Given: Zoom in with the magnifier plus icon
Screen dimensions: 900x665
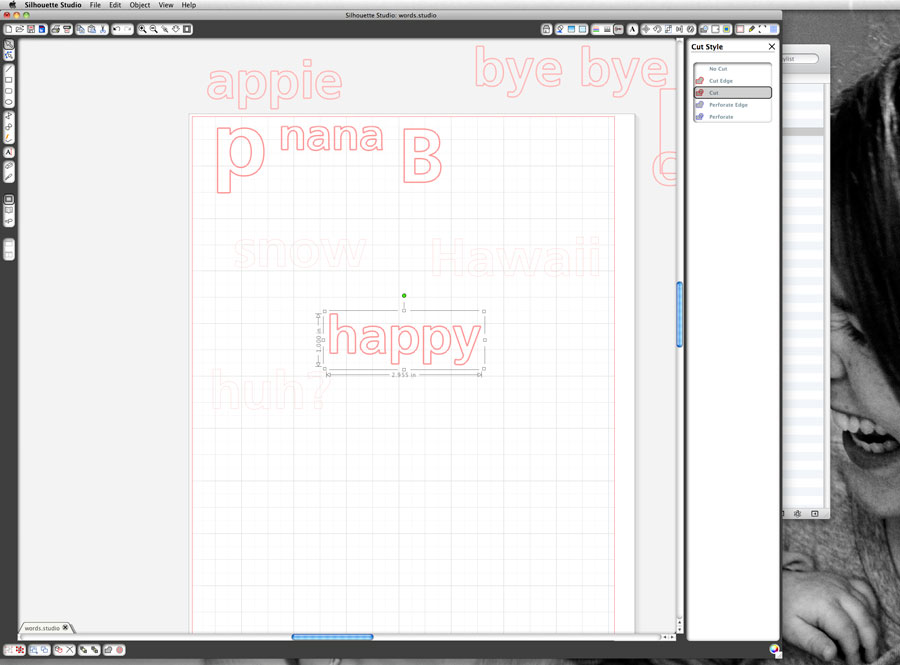Looking at the screenshot, I should [x=142, y=29].
